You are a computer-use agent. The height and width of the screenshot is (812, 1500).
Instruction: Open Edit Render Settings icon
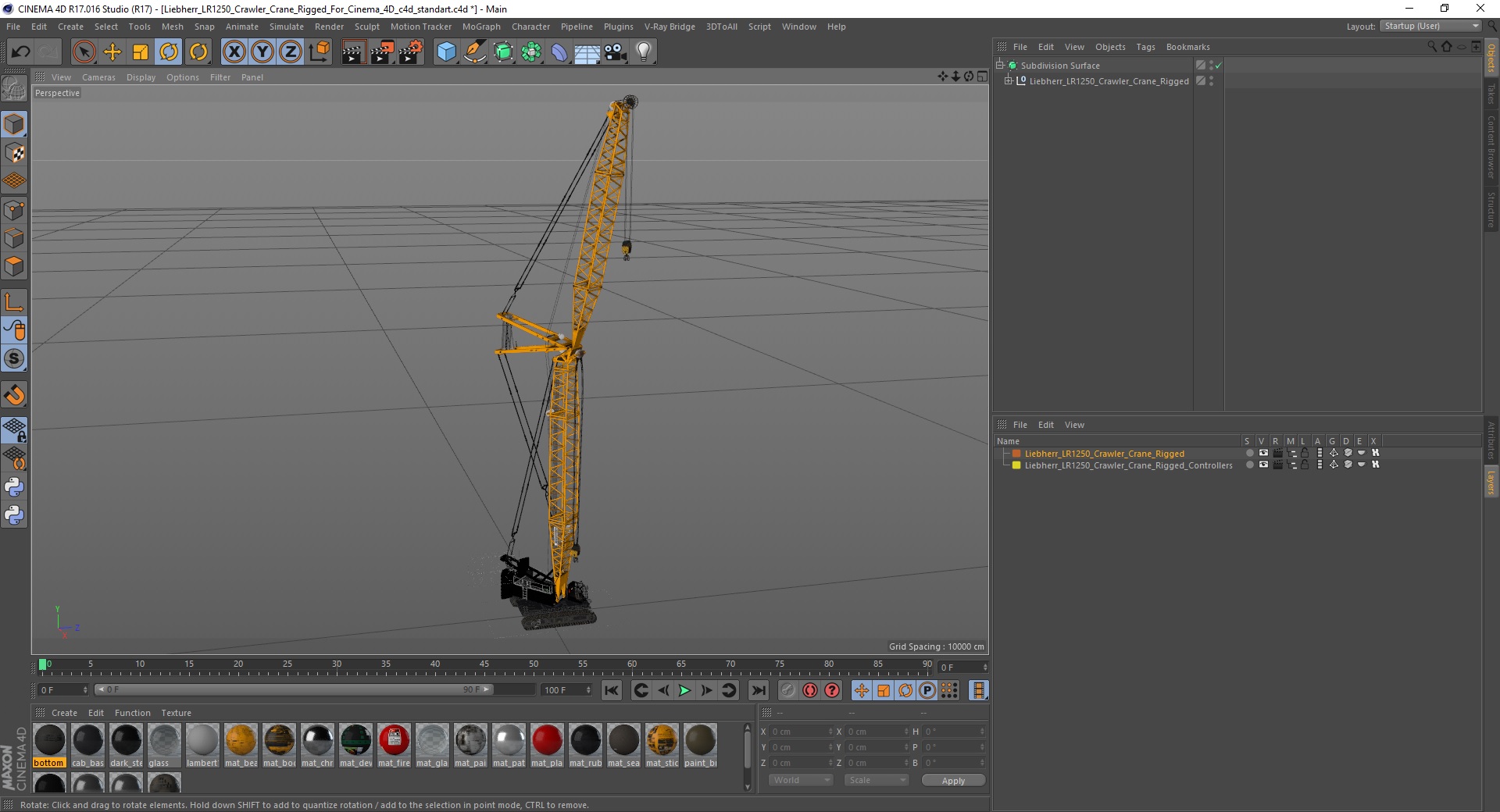point(411,52)
